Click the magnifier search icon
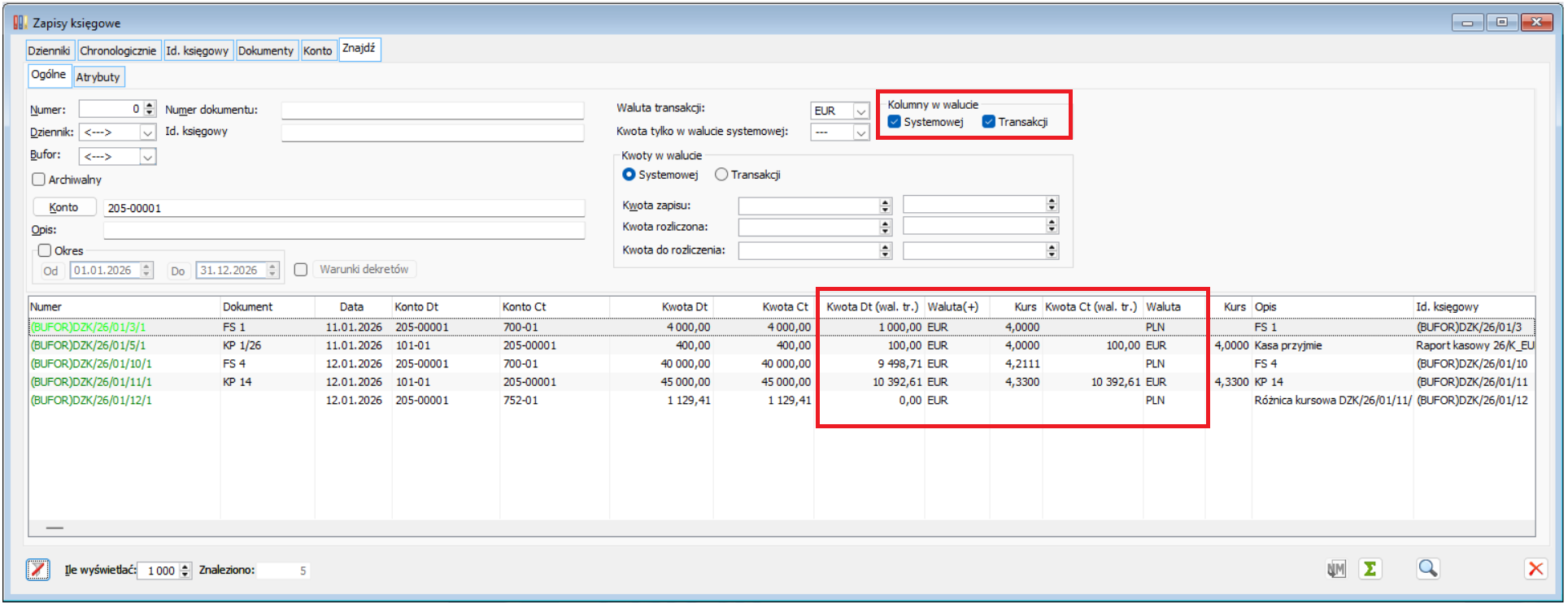The image size is (1568, 603). click(x=1427, y=569)
